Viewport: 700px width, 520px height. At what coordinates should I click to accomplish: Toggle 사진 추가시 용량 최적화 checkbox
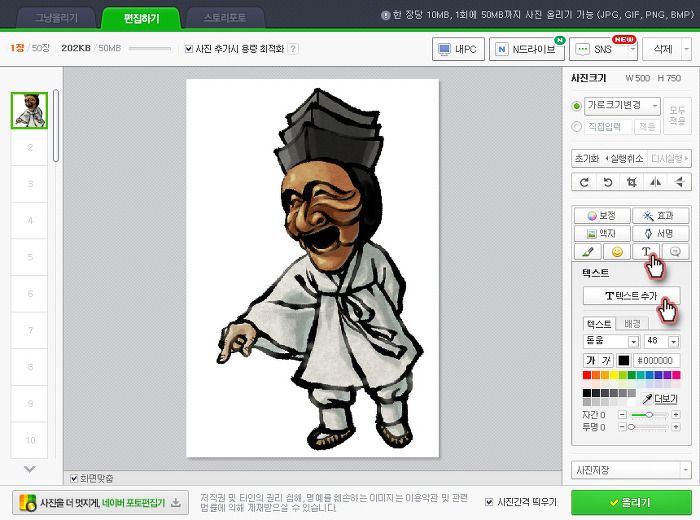[188, 49]
